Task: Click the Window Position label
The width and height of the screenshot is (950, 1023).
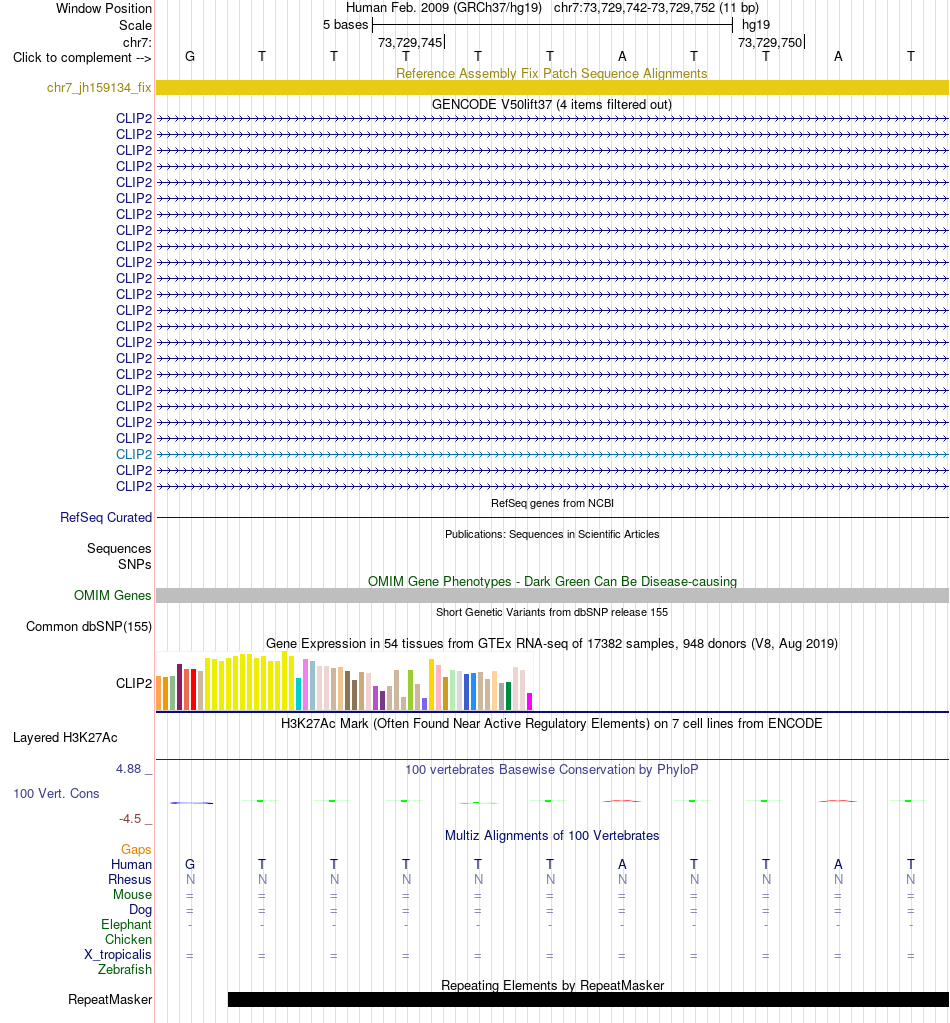Action: tap(104, 8)
